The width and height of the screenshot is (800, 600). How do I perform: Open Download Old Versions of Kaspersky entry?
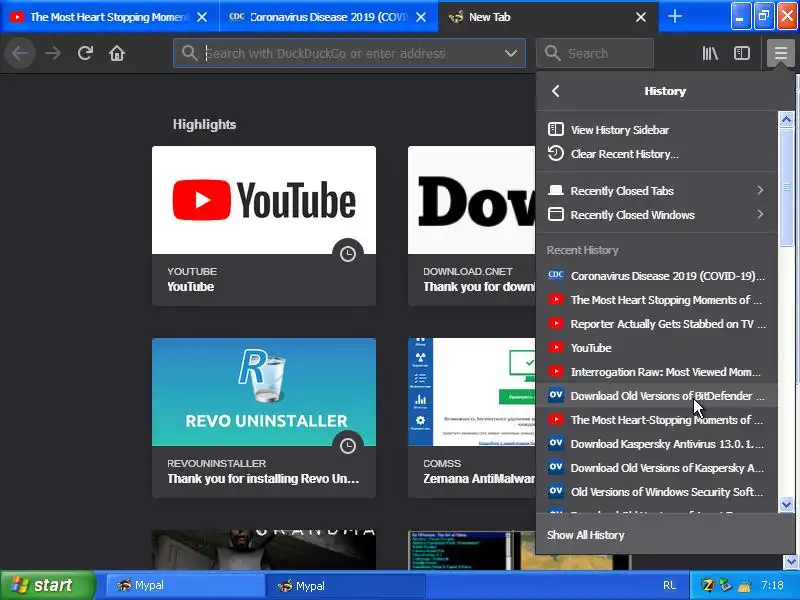click(x=657, y=467)
